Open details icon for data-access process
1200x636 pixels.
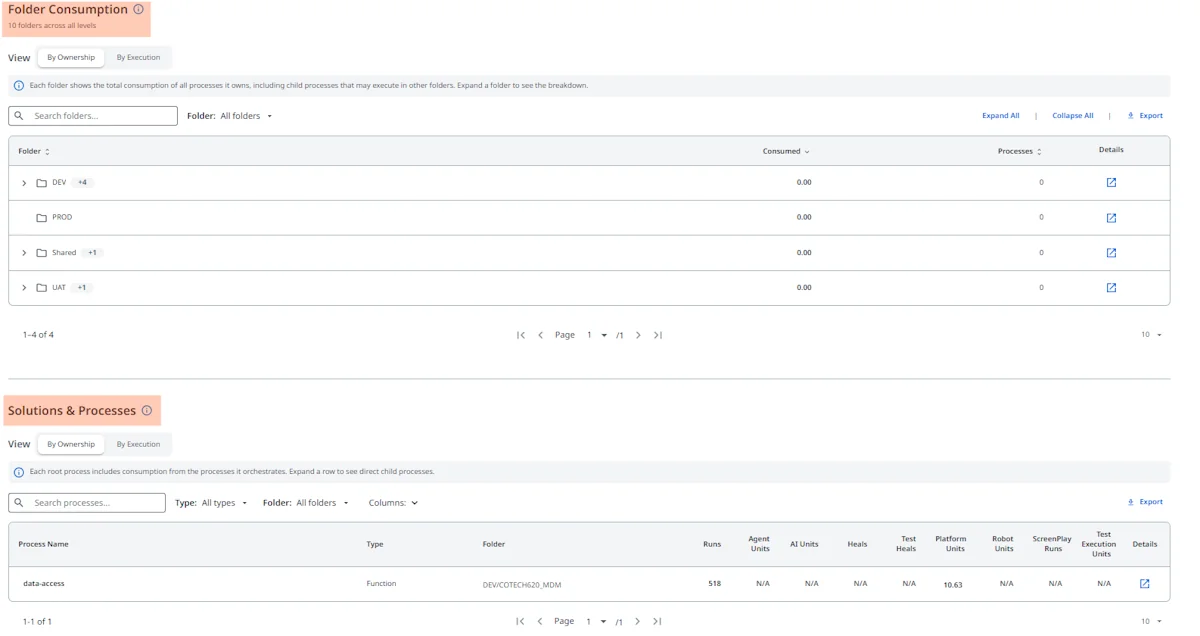(1145, 584)
